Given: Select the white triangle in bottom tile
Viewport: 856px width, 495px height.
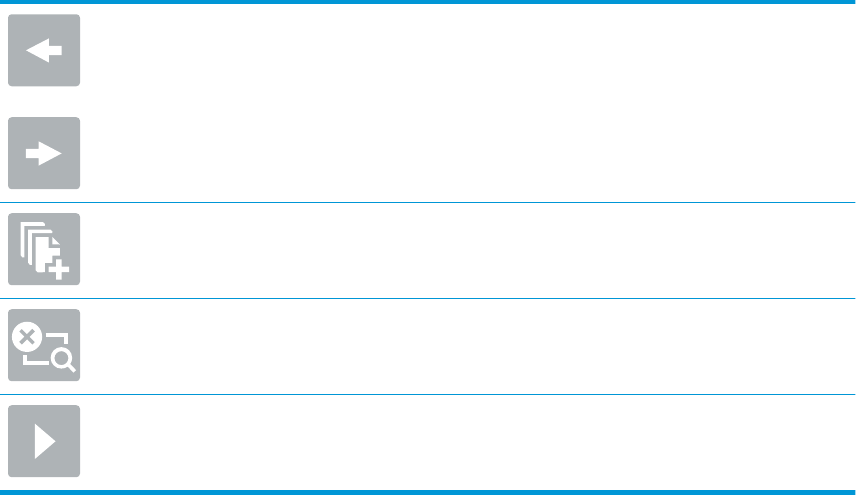Looking at the screenshot, I should (45, 441).
